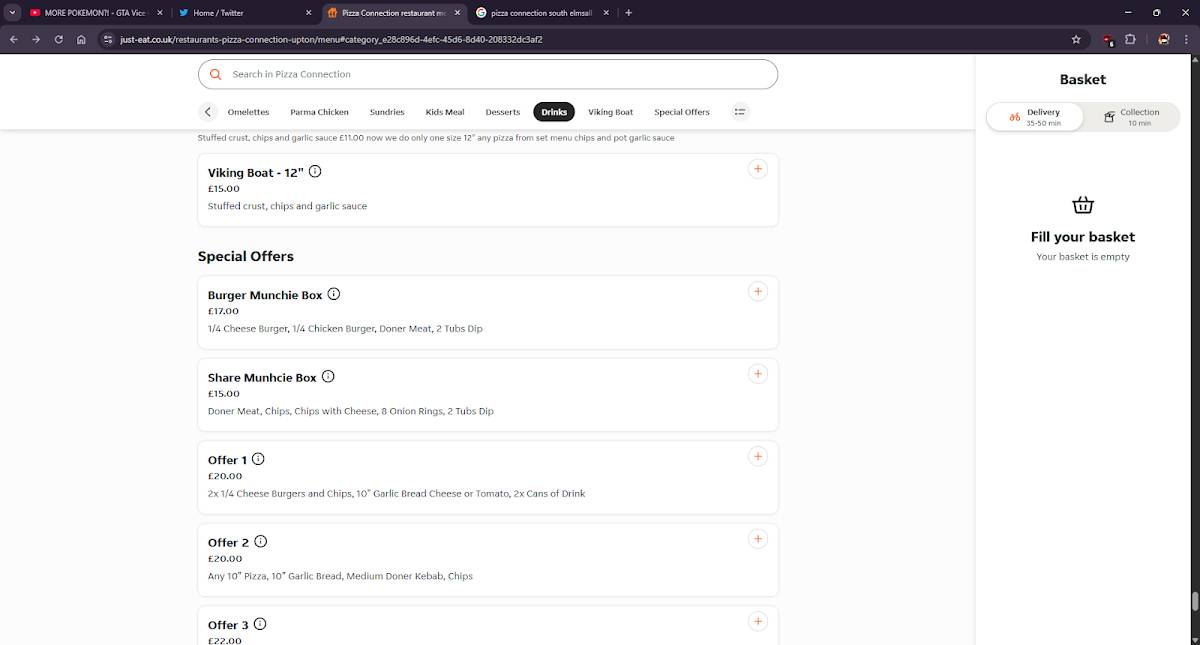Jump to Viking Boat category

point(611,112)
